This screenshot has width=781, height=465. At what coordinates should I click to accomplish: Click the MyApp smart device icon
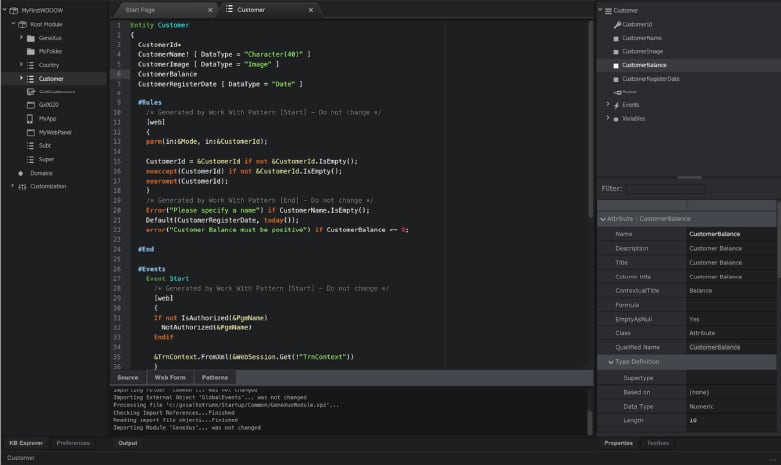pyautogui.click(x=30, y=118)
